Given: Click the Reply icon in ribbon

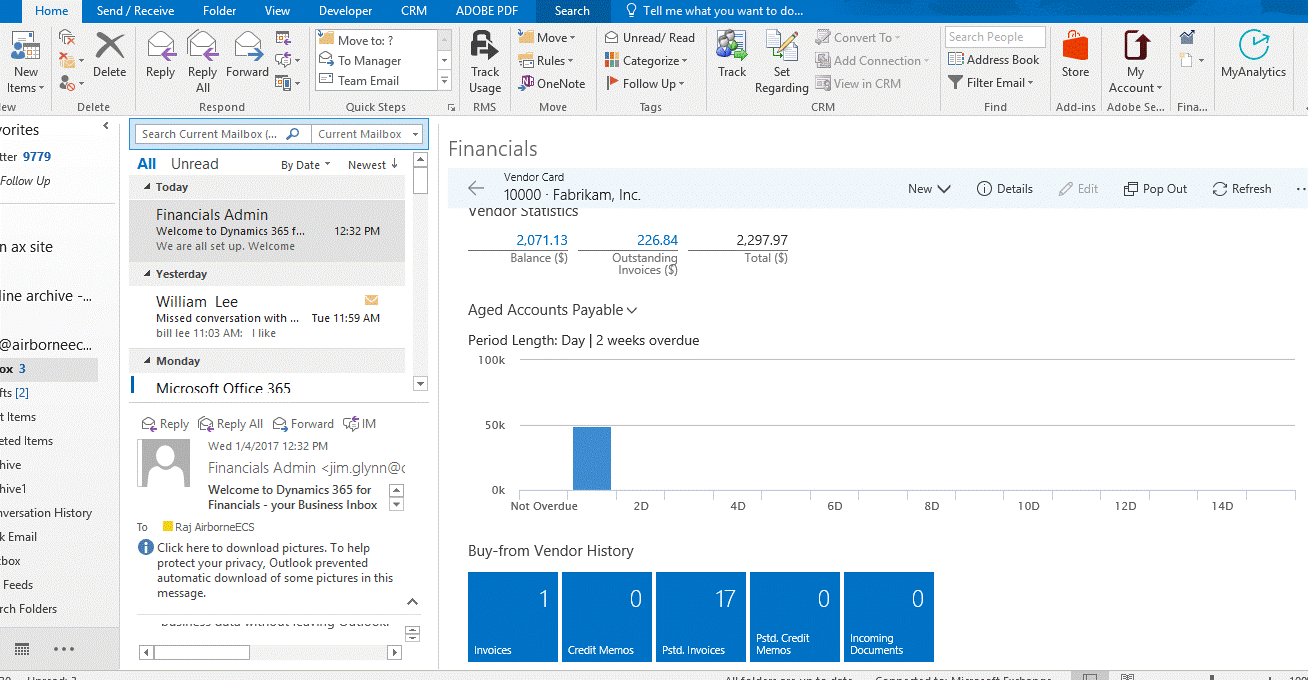Looking at the screenshot, I should pos(160,46).
